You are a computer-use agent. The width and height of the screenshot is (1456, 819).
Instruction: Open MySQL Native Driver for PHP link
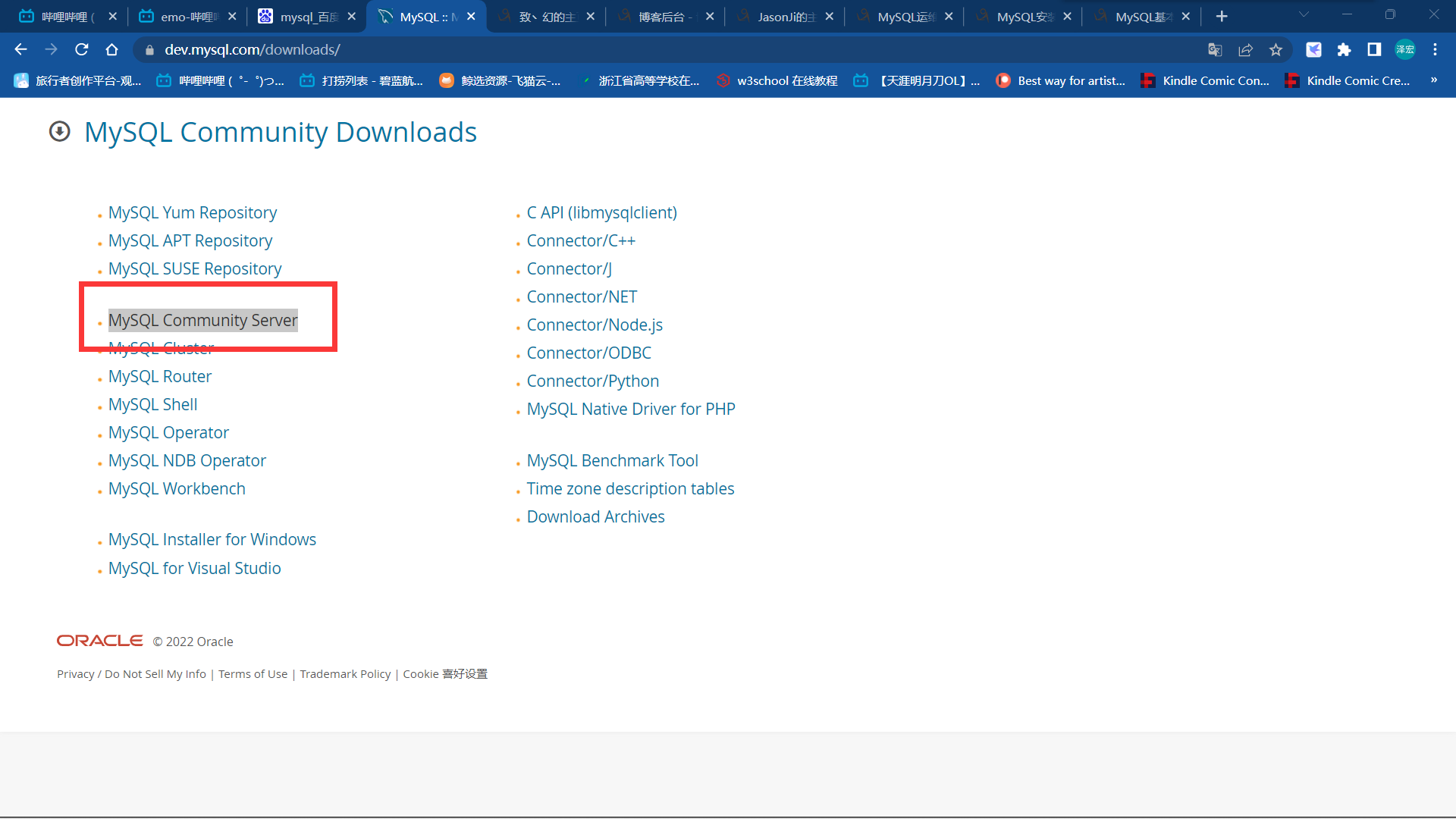[x=631, y=409]
